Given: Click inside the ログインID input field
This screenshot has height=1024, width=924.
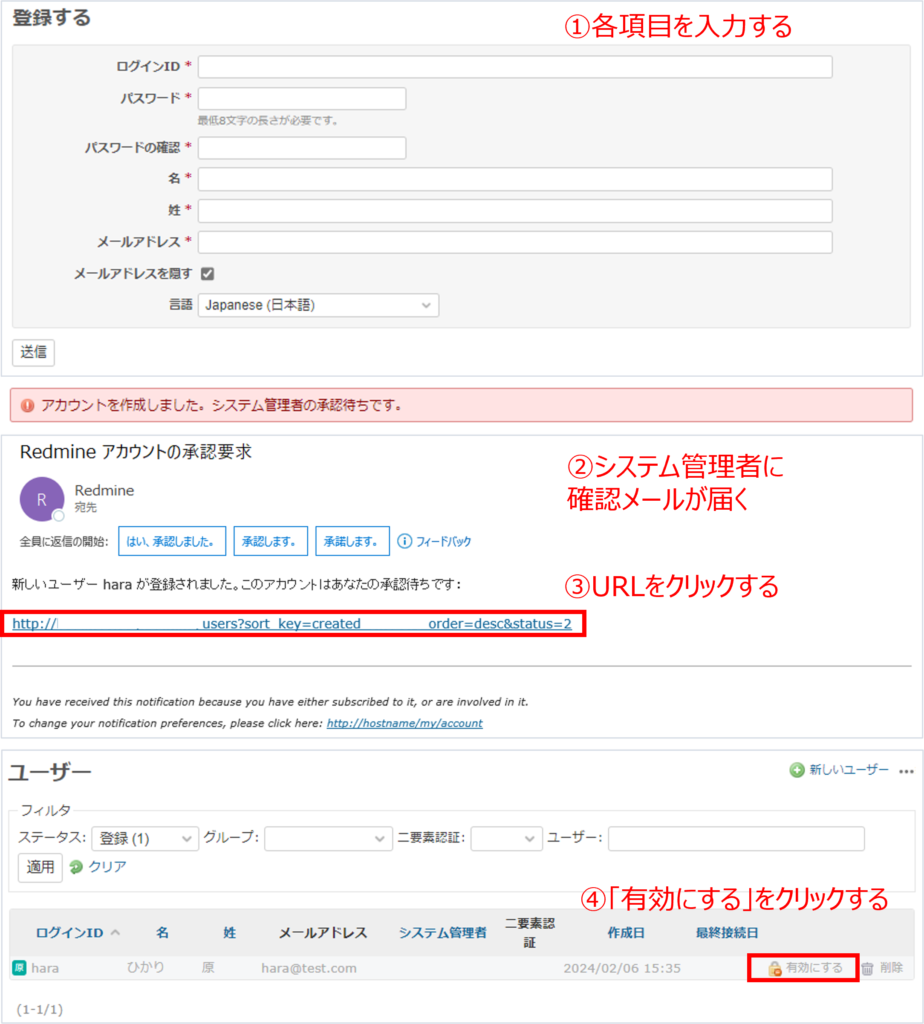Looking at the screenshot, I should 515,66.
